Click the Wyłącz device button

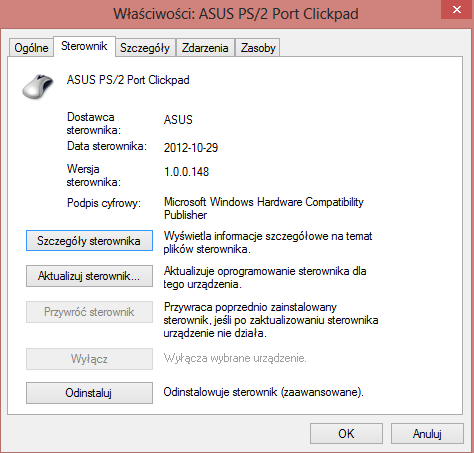point(89,359)
